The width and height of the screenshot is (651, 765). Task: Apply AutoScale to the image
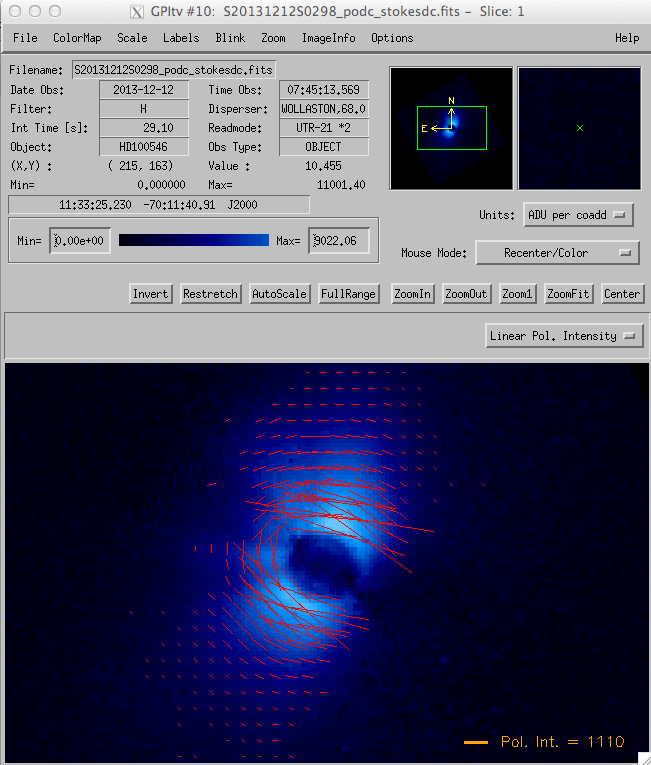[x=279, y=294]
